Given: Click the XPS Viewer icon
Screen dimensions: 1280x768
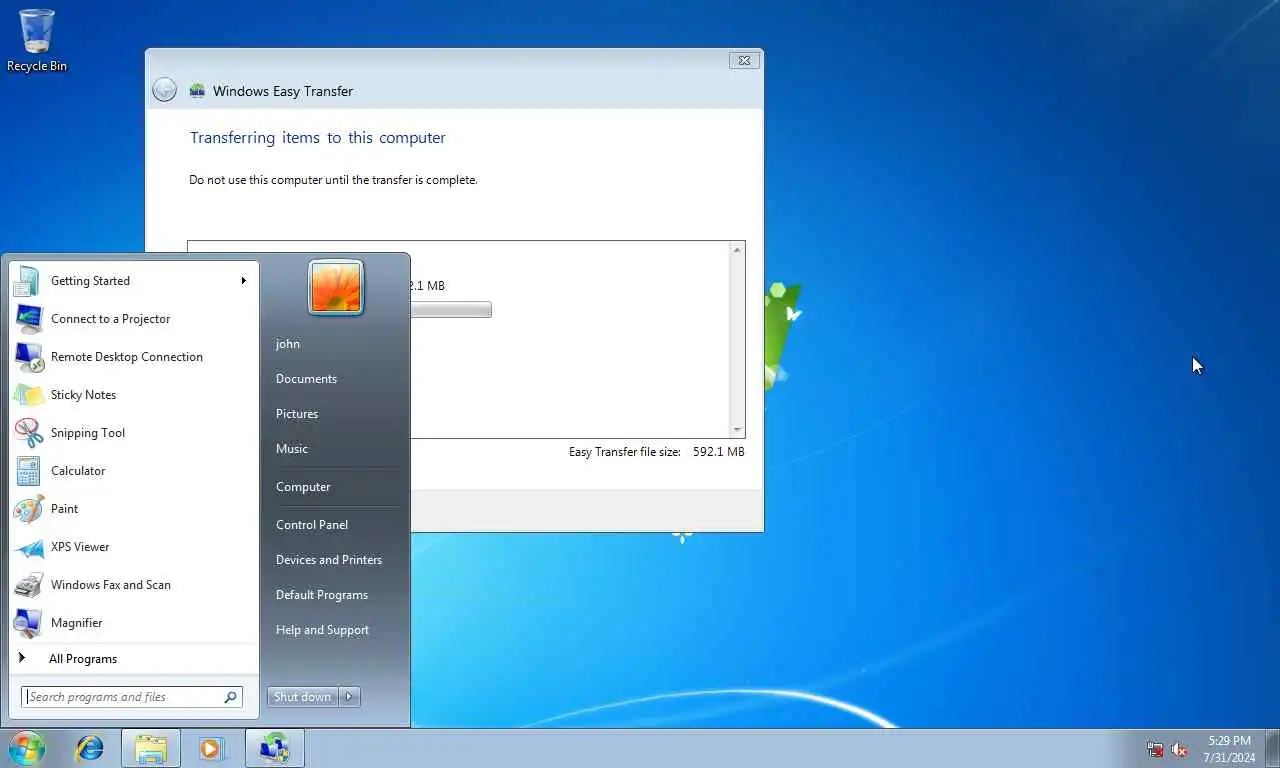Looking at the screenshot, I should pos(27,547).
